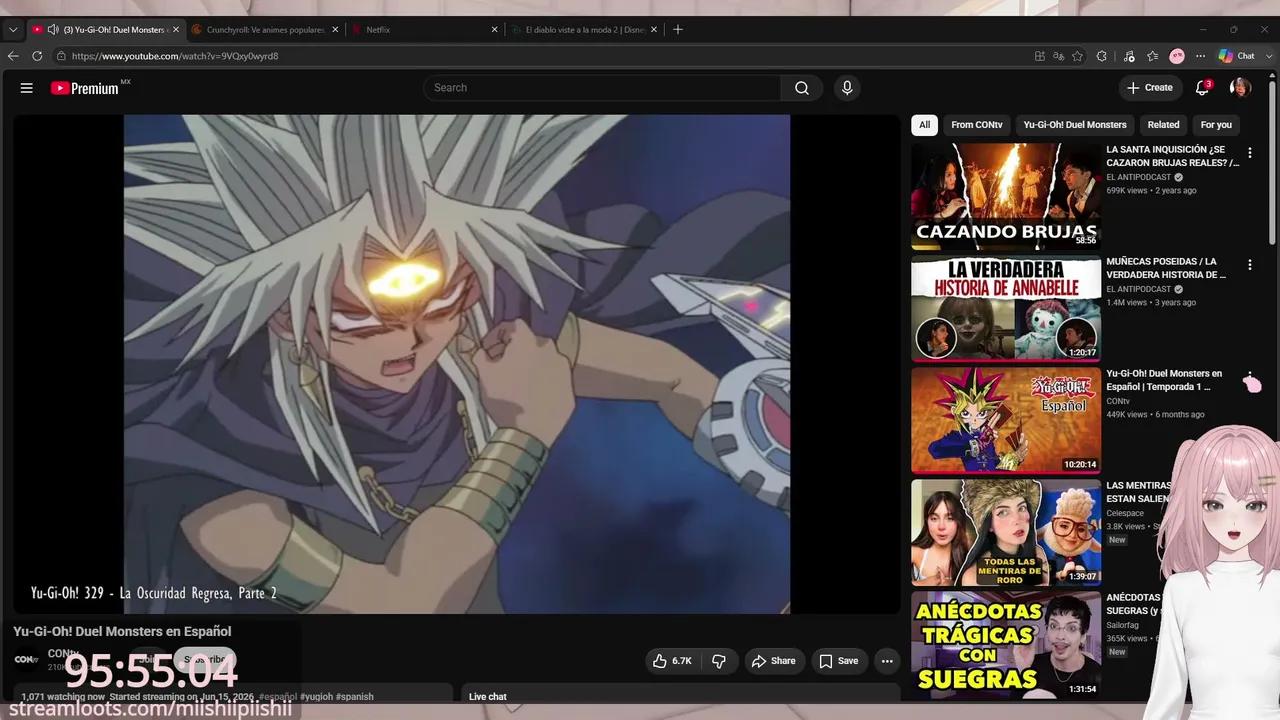The image size is (1280, 720).
Task: Open more actions for the video
Action: (x=887, y=661)
